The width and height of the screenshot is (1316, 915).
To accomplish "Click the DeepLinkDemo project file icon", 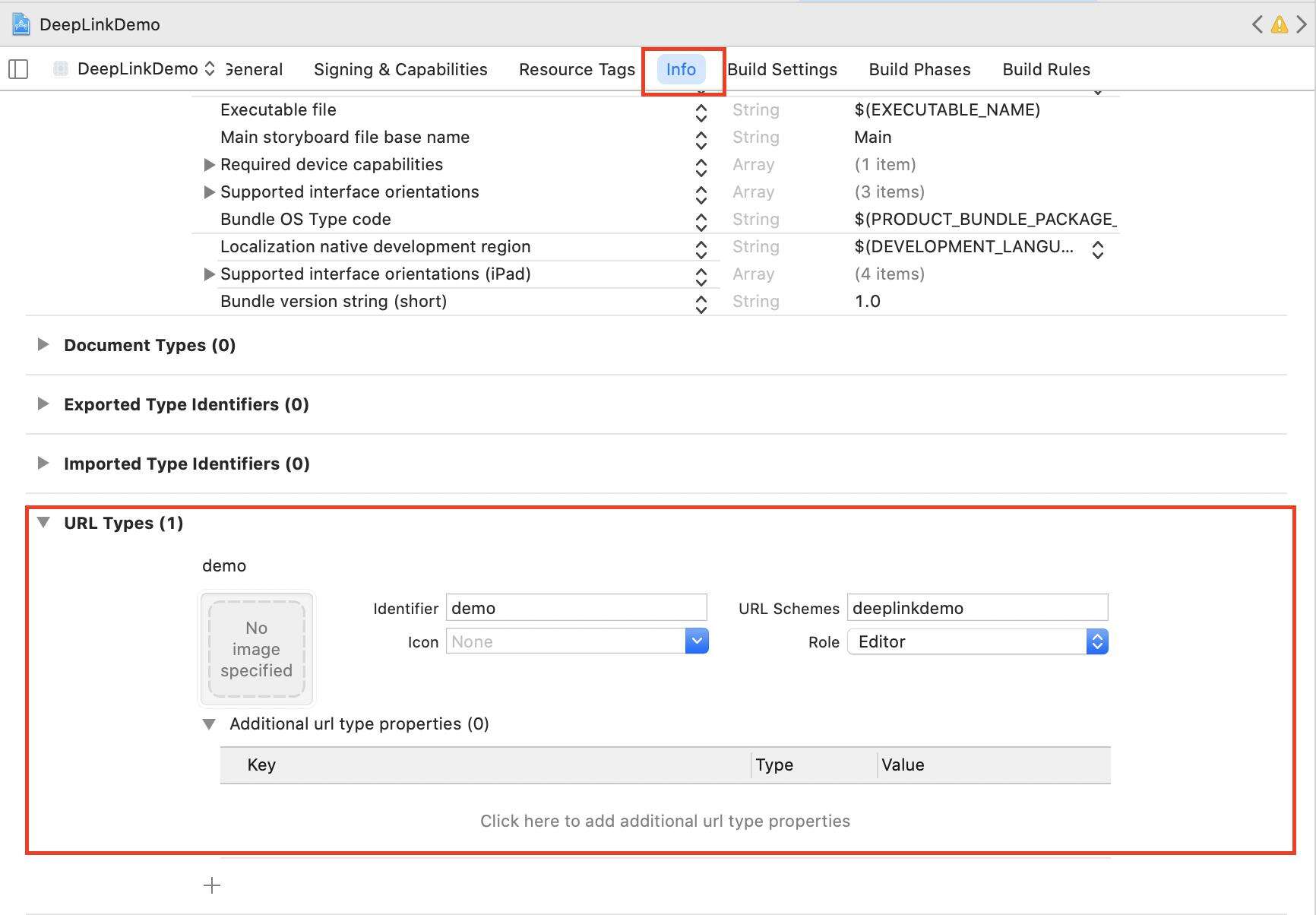I will (21, 24).
